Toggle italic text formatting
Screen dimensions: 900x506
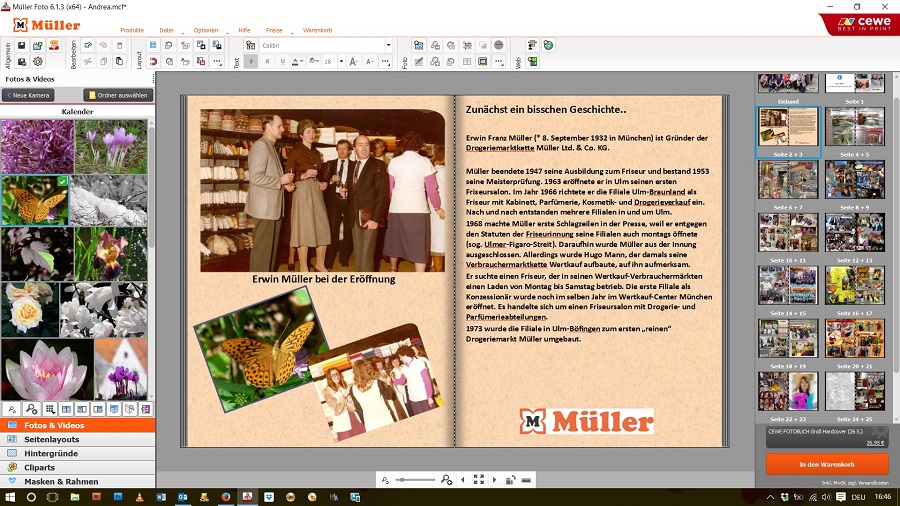click(x=267, y=62)
